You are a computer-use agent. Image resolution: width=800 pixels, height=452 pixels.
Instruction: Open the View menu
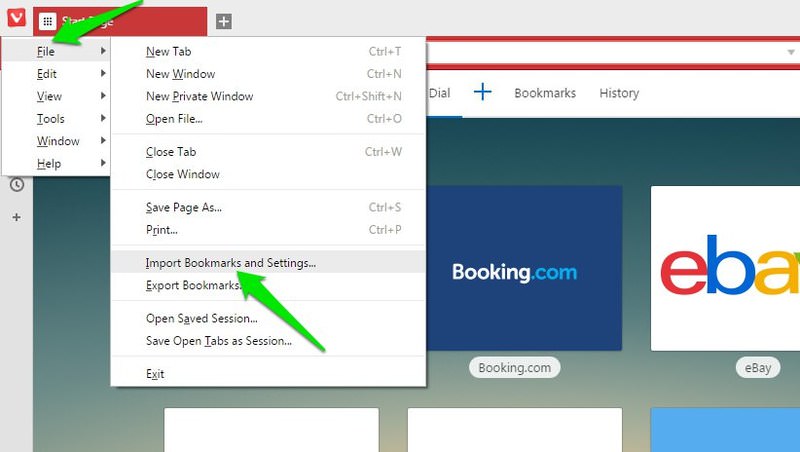pos(57,96)
